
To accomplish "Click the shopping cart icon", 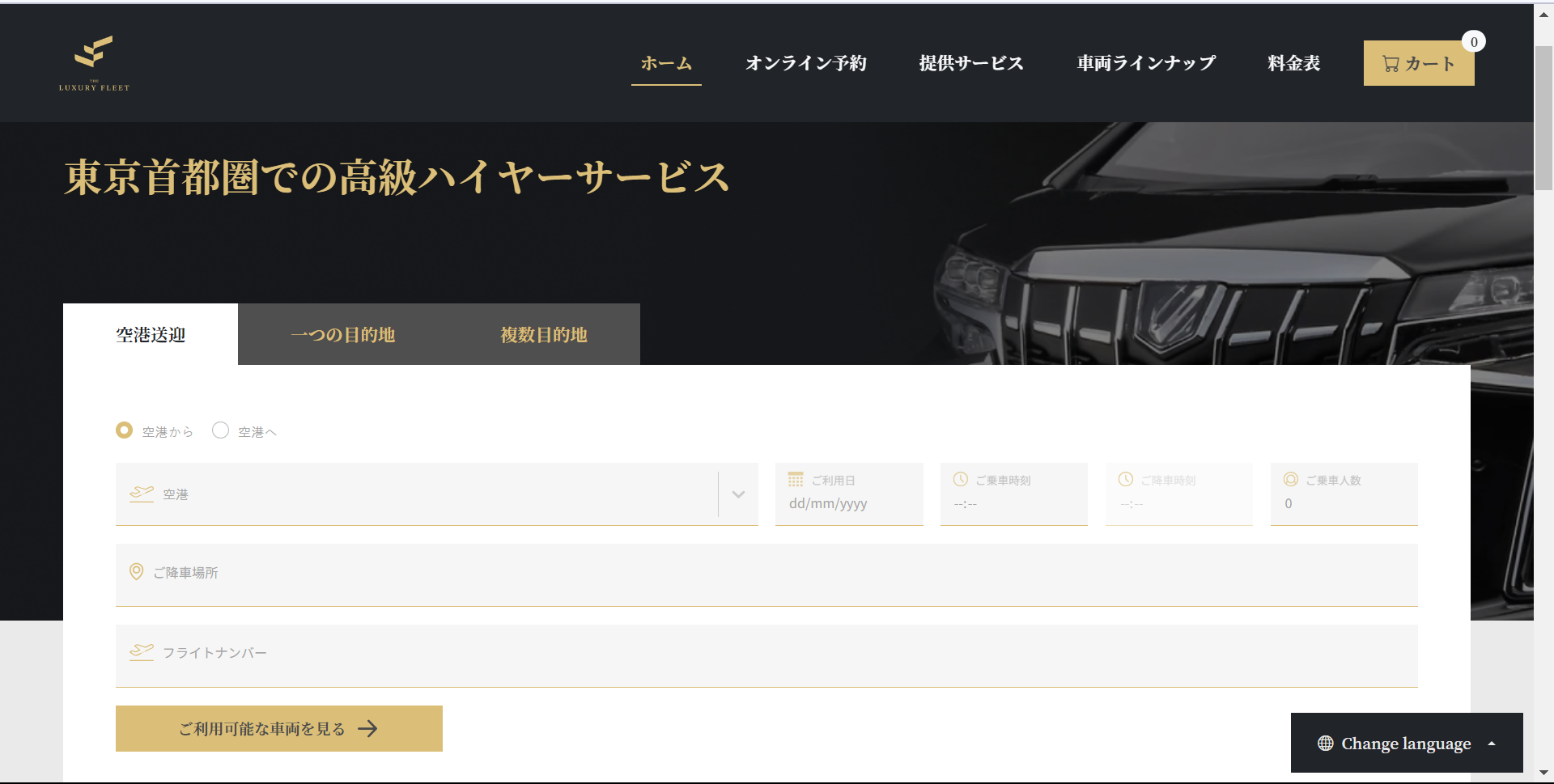I will pos(1391,64).
